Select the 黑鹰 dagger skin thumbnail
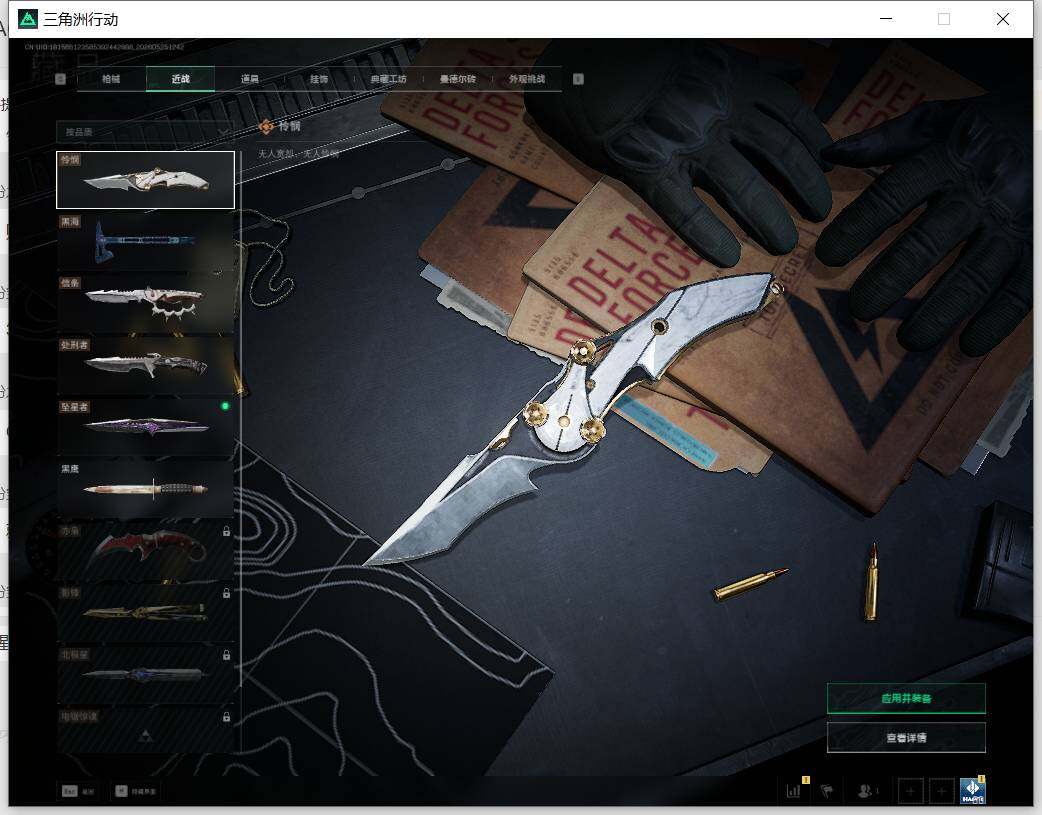The width and height of the screenshot is (1042, 815). (x=146, y=488)
